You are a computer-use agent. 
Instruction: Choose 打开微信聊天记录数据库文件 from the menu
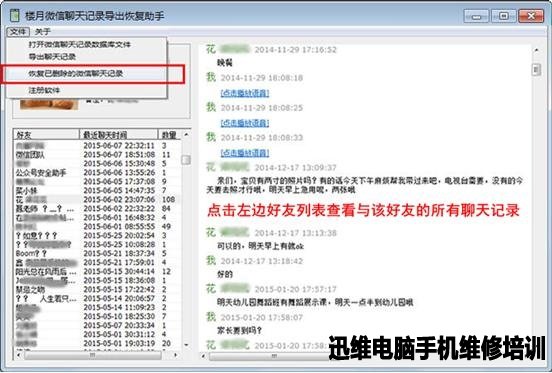click(80, 45)
